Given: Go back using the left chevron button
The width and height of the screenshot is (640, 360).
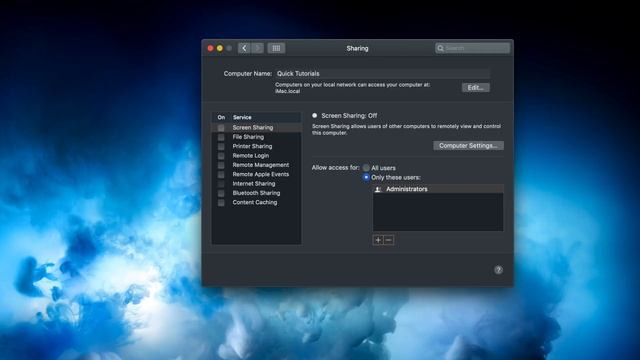Looking at the screenshot, I should coord(244,48).
